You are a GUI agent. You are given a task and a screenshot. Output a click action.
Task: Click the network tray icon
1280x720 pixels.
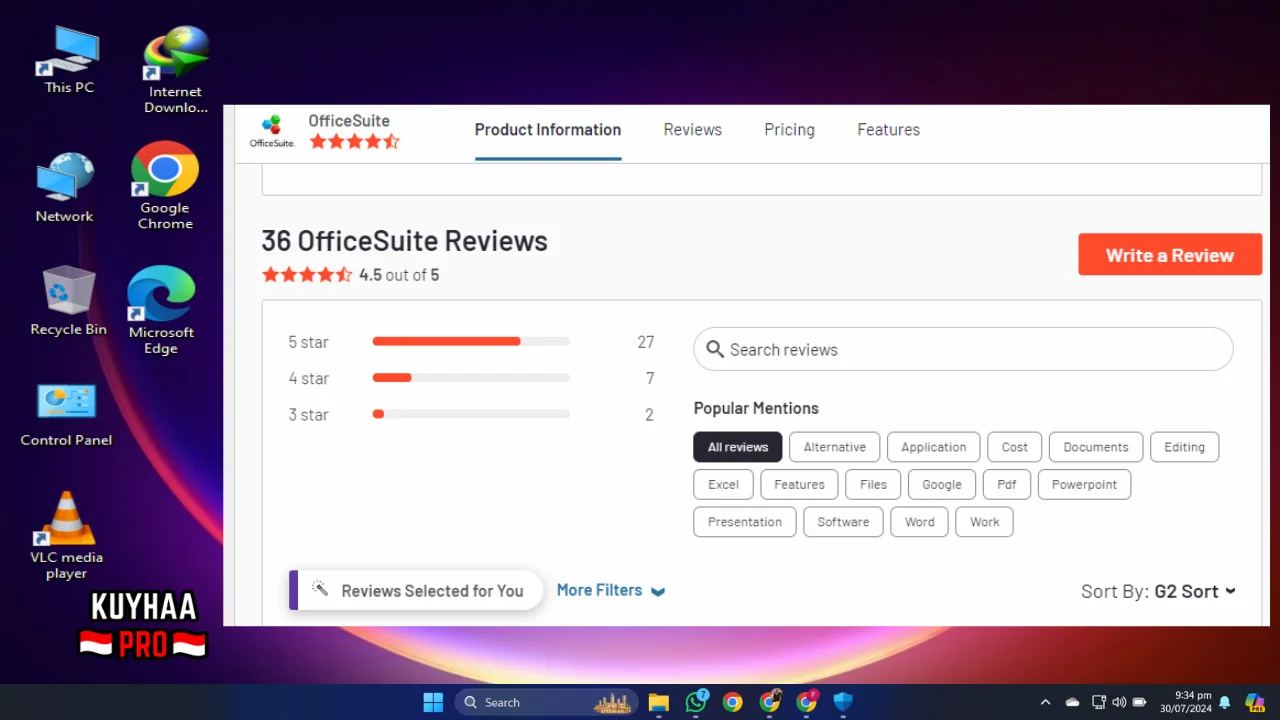[1099, 702]
